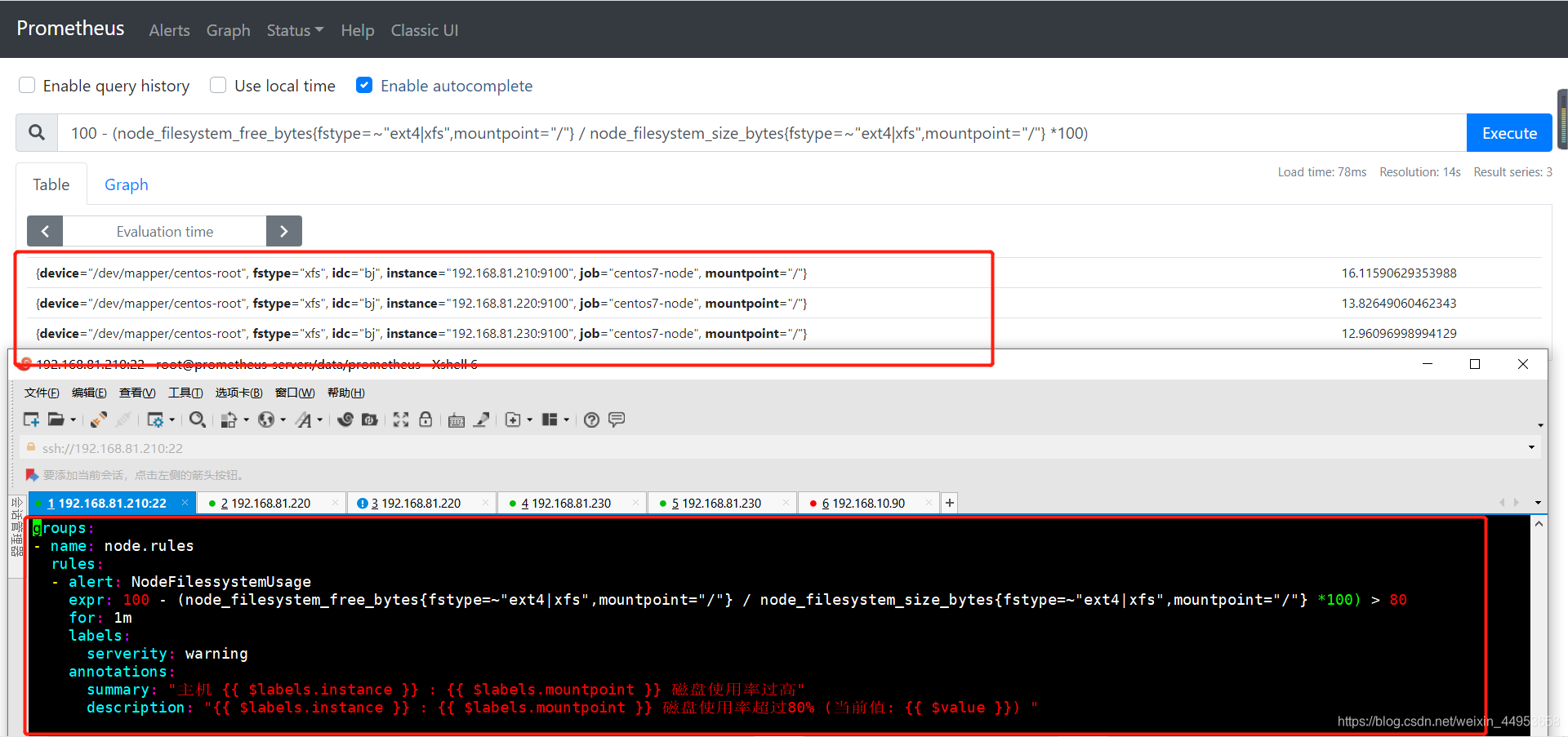Add new Xshell tab with plus button
This screenshot has height=737, width=1568.
point(950,503)
